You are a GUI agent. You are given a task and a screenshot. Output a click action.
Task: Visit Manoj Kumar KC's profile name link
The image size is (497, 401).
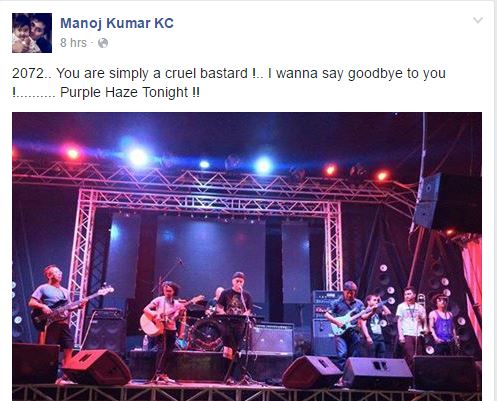tap(117, 23)
